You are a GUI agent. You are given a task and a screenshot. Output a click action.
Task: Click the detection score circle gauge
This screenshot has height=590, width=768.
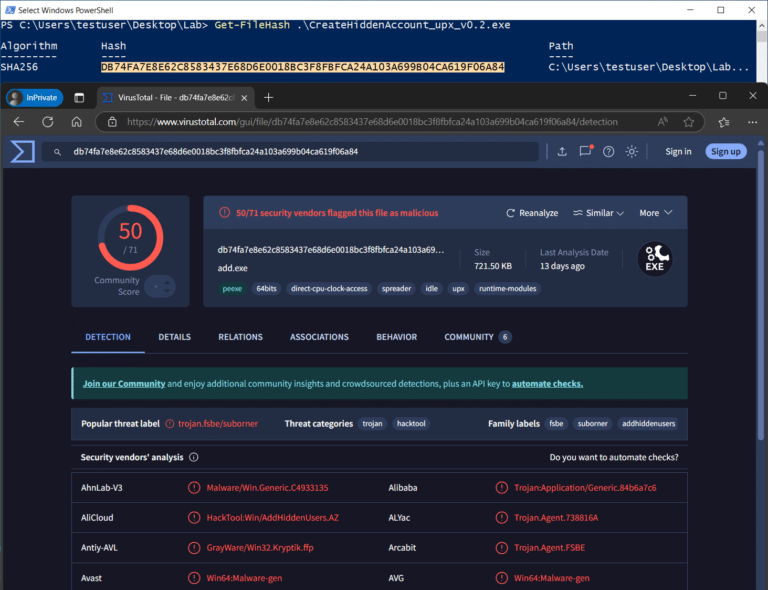130,238
